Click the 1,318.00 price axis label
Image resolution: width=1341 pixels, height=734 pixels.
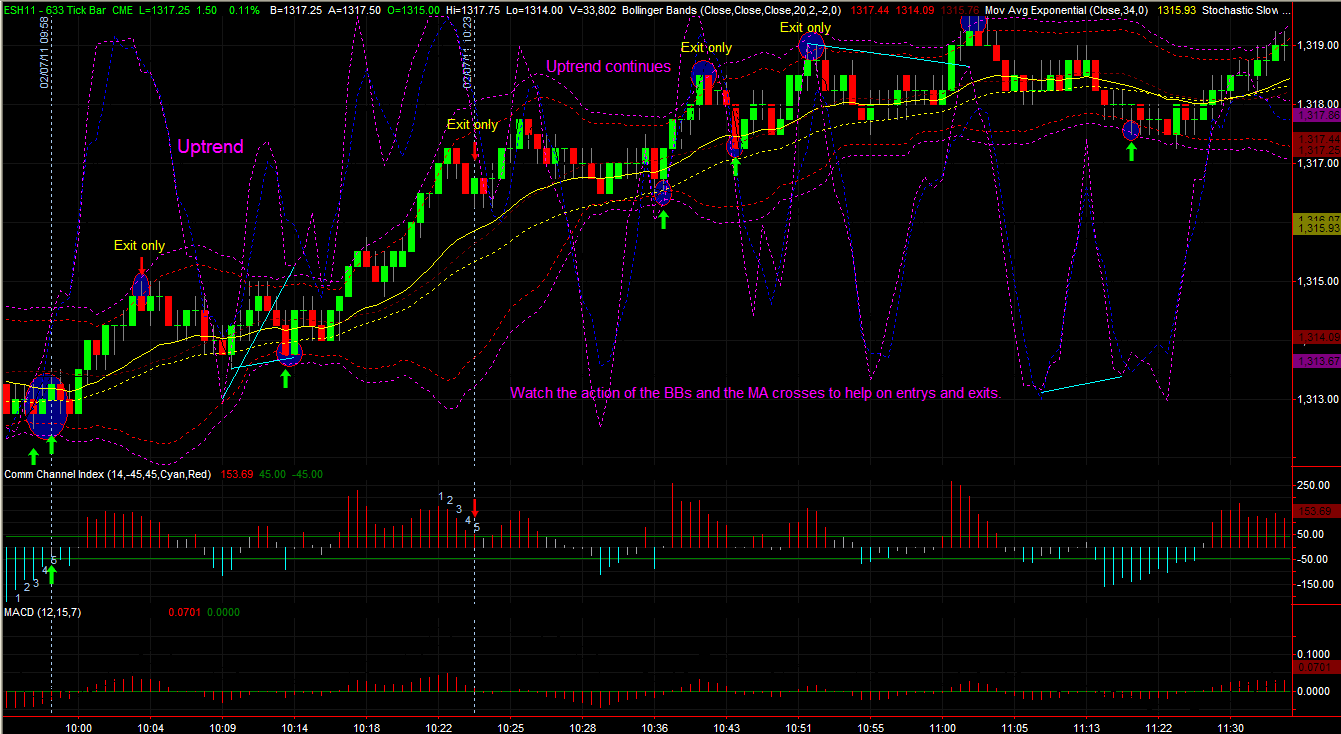pos(1316,104)
